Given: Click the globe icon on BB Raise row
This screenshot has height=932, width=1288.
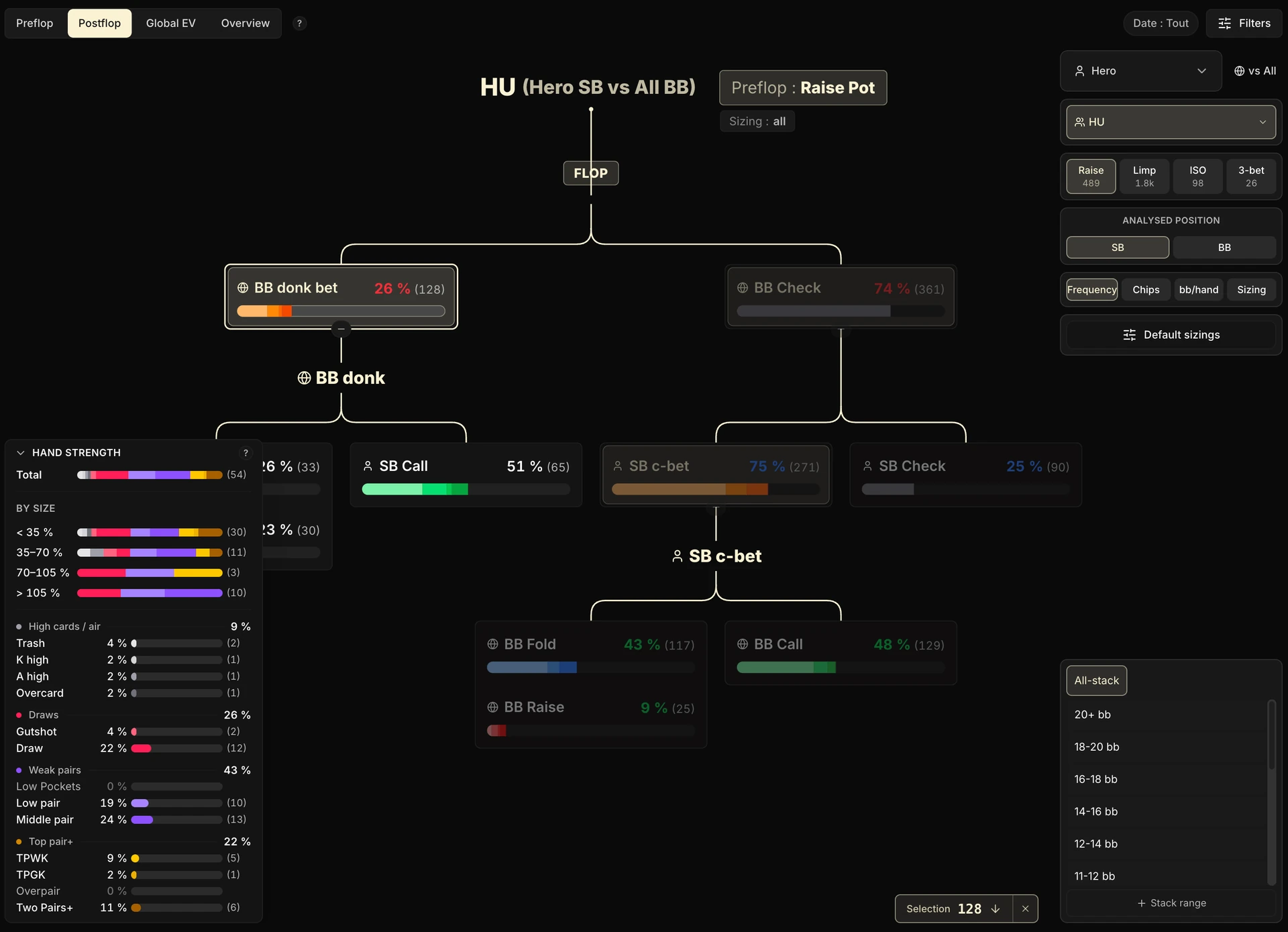Looking at the screenshot, I should point(492,707).
